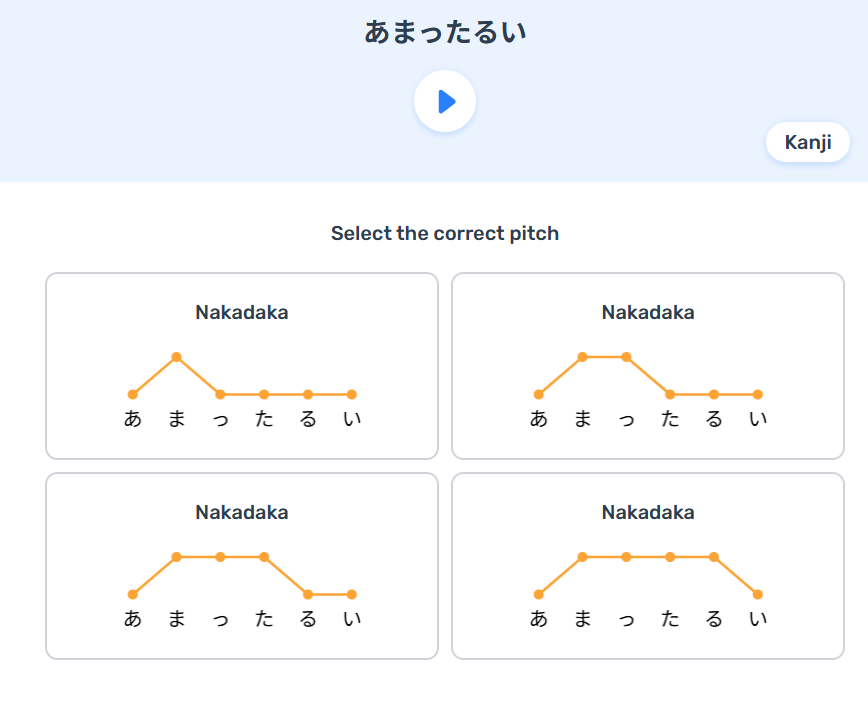Choose the pitch card falling after っ
Viewport: 868px width, 719px height.
[x=648, y=366]
